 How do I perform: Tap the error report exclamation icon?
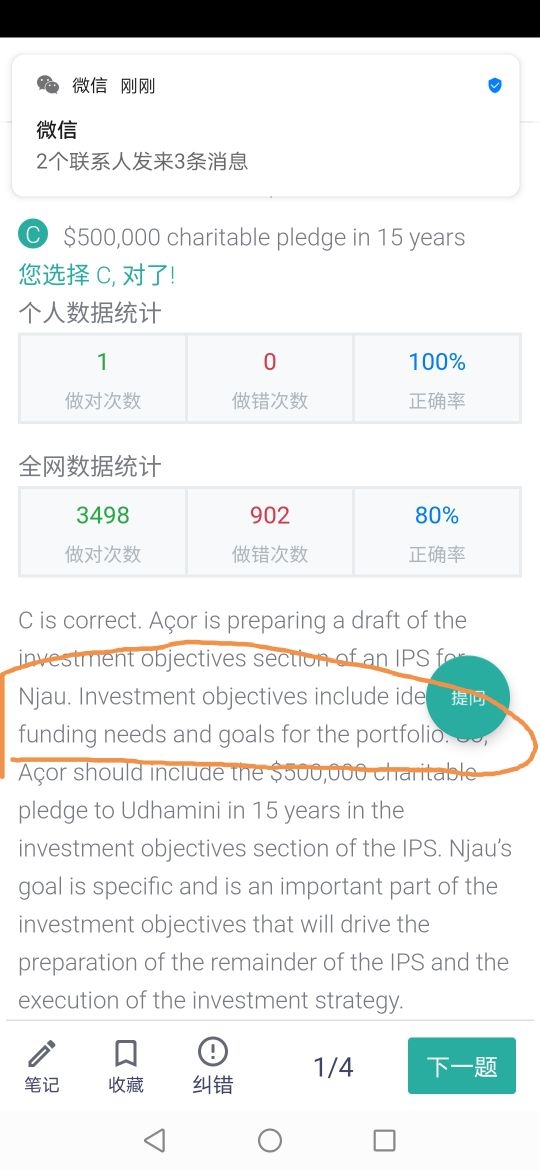coord(213,1053)
